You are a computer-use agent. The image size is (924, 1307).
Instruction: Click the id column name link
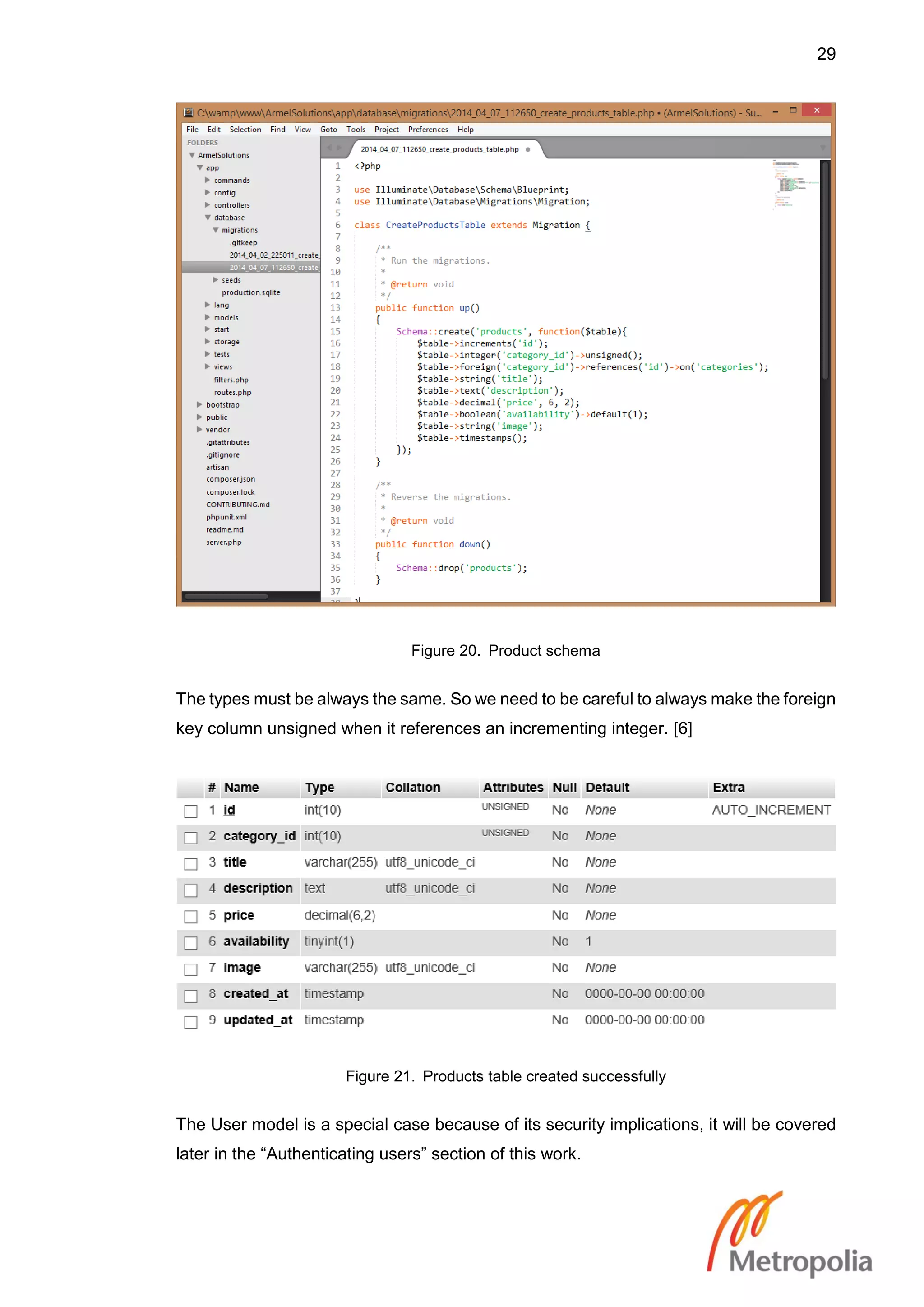pos(229,810)
